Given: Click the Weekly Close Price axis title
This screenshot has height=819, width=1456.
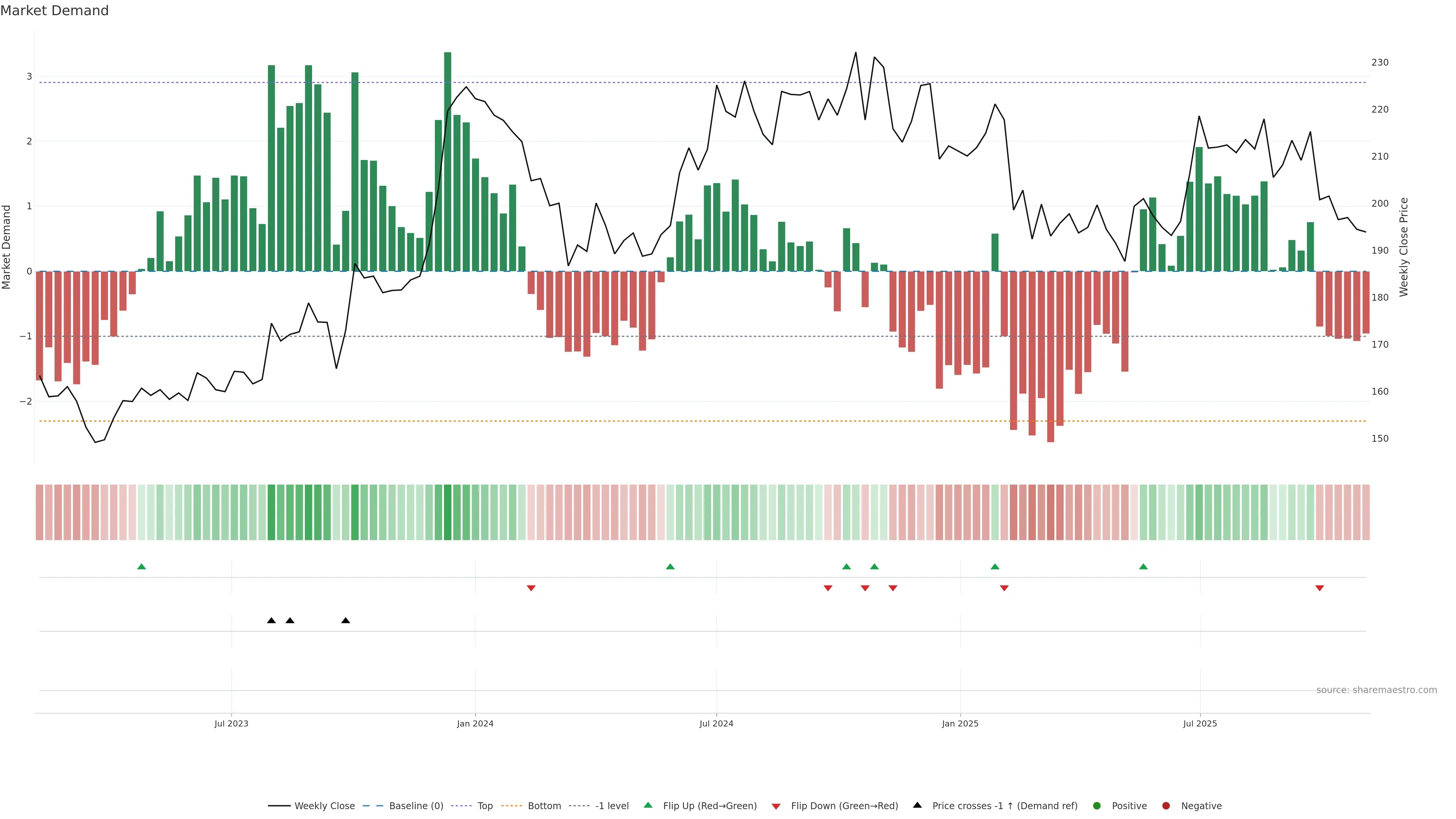Looking at the screenshot, I should (1403, 247).
